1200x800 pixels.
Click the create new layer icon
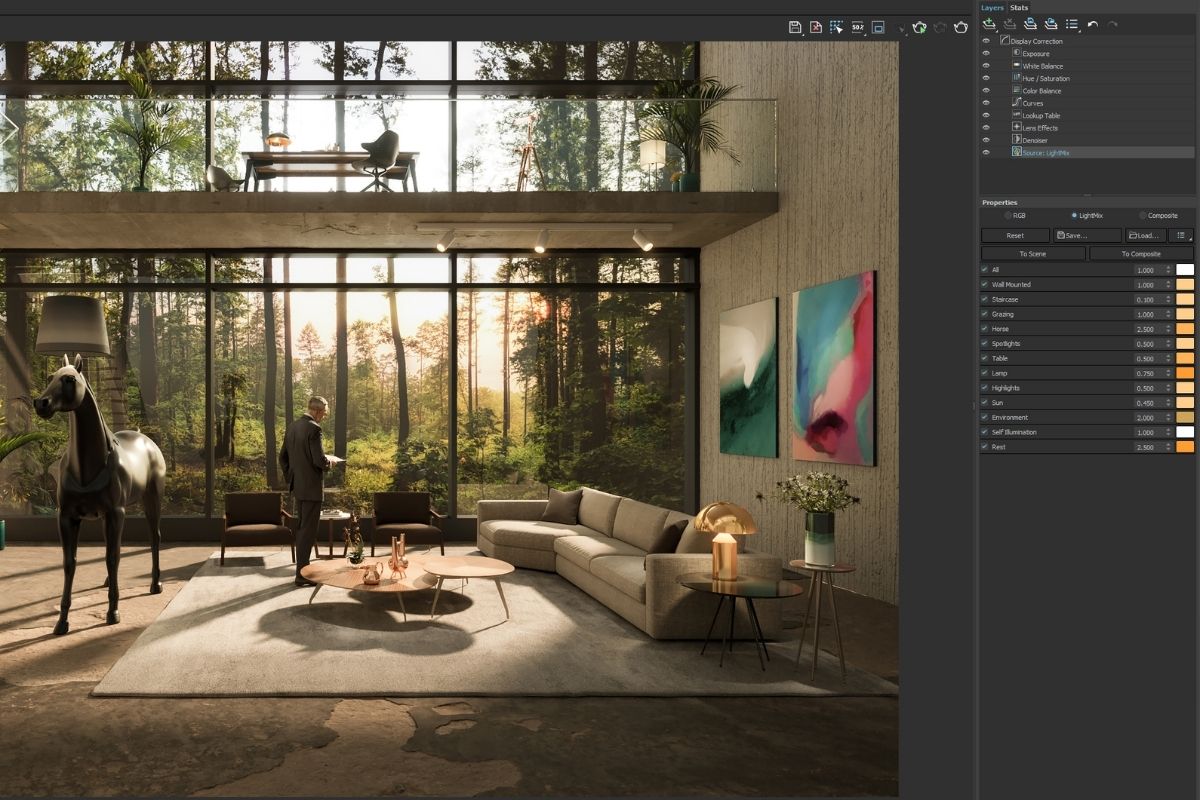[x=990, y=24]
